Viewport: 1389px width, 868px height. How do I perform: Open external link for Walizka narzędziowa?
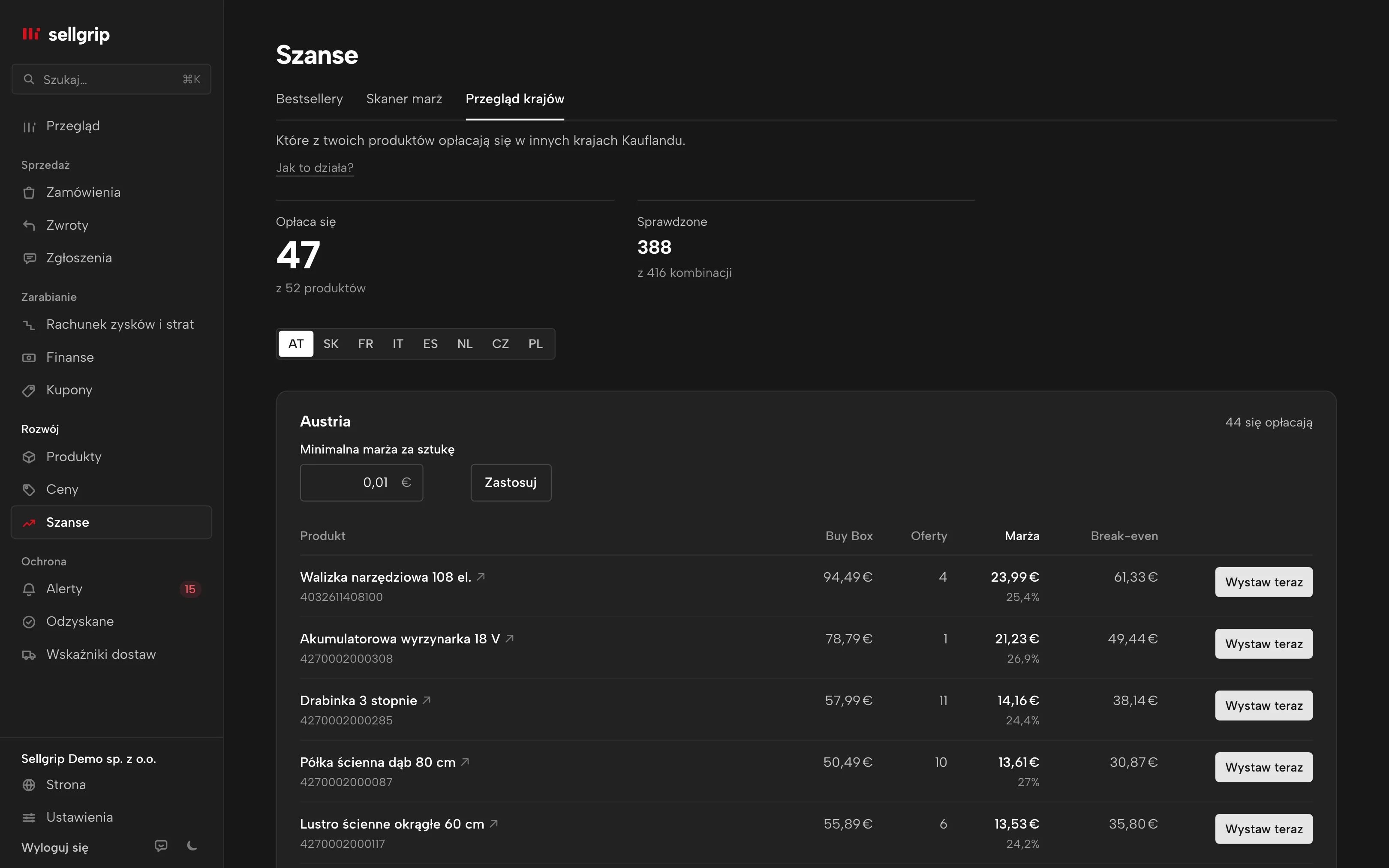481,577
